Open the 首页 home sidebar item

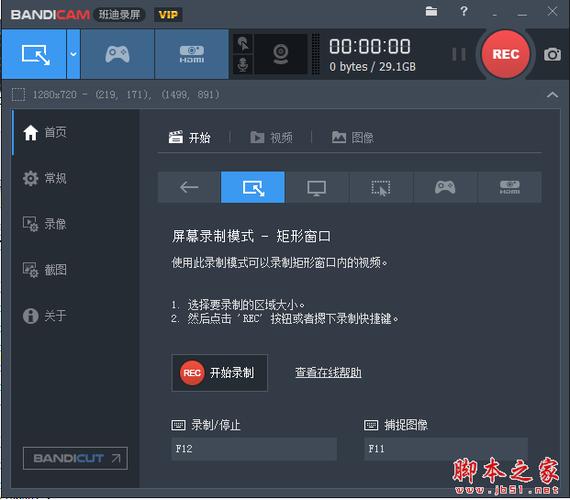point(45,132)
